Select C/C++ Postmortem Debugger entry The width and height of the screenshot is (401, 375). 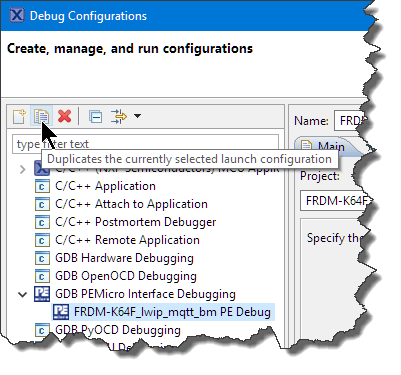coord(136,222)
